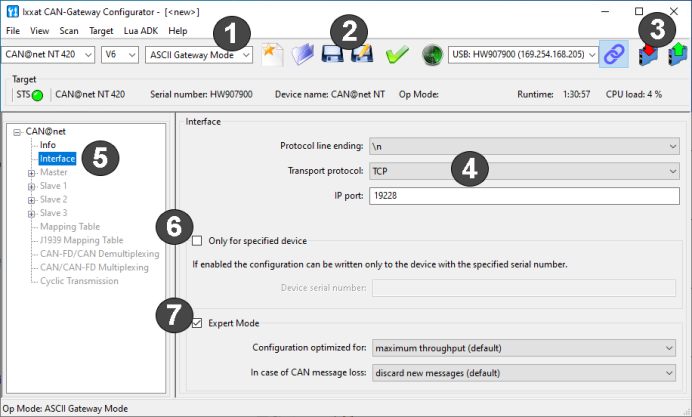Write configuration to target, green arrow icon
The image size is (692, 417).
coord(677,55)
